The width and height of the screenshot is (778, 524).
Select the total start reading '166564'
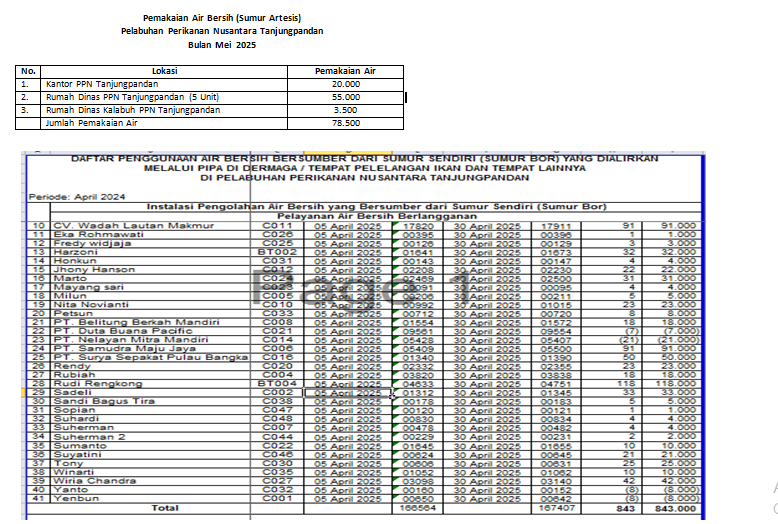point(418,508)
